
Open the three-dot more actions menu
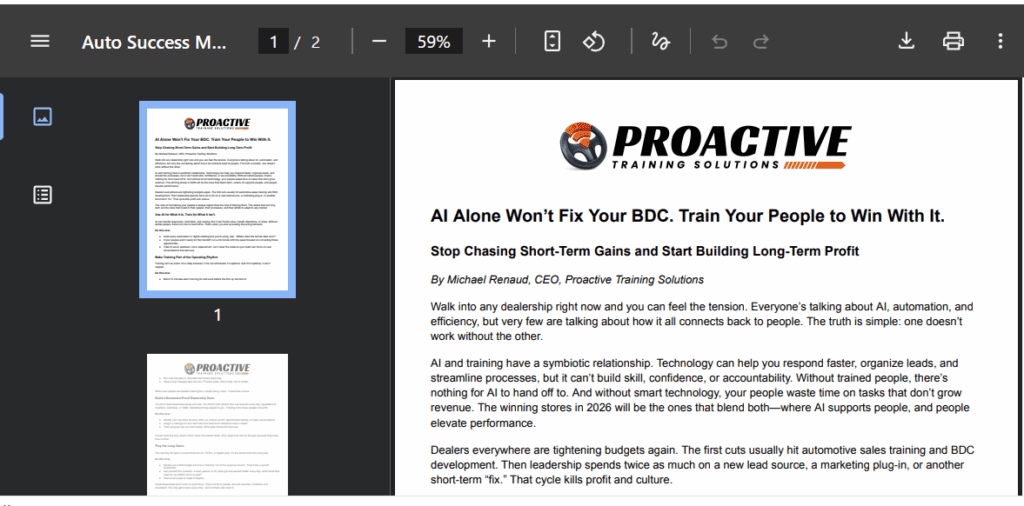click(999, 41)
